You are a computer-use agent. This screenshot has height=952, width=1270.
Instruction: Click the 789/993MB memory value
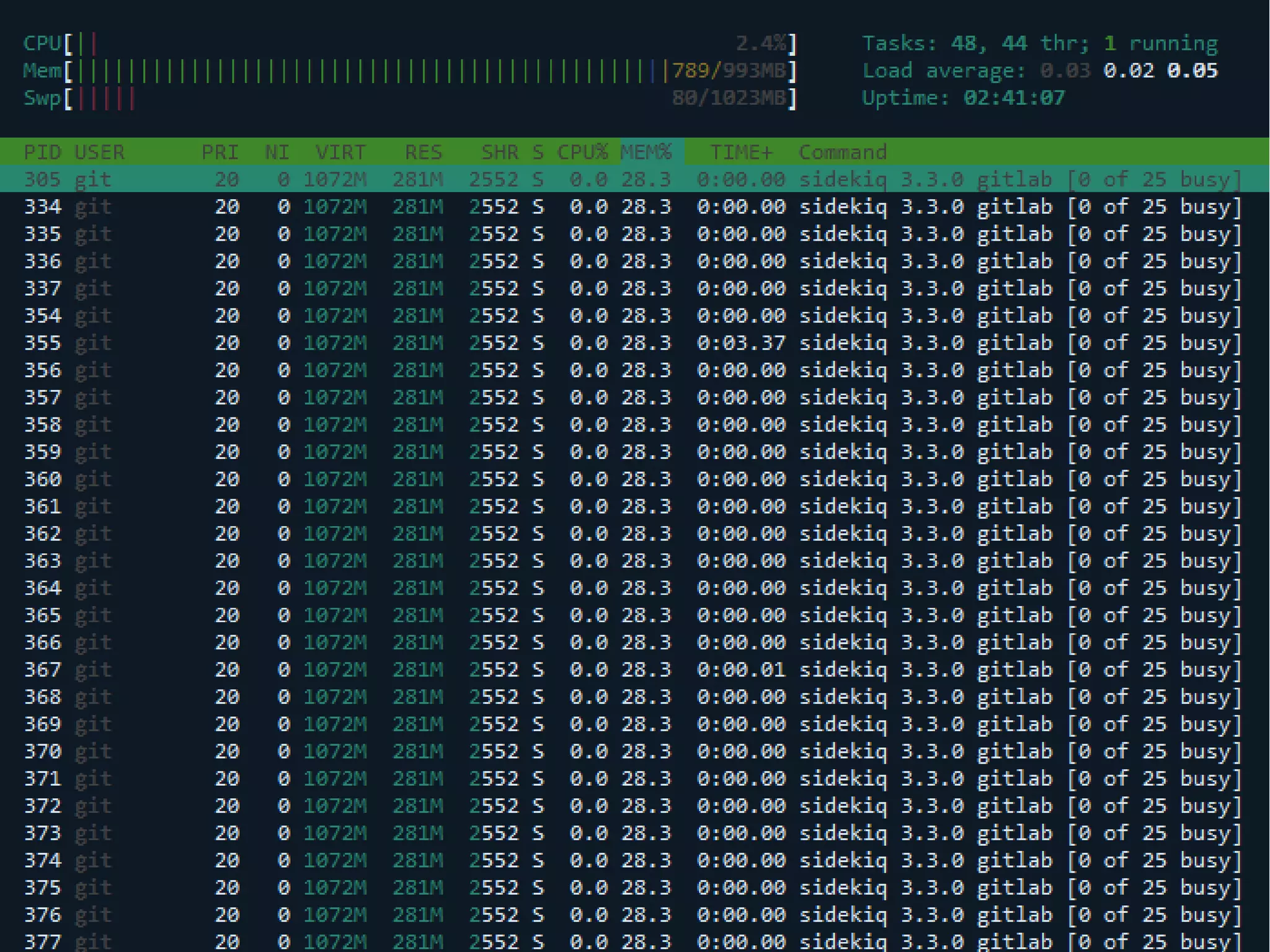click(x=729, y=71)
